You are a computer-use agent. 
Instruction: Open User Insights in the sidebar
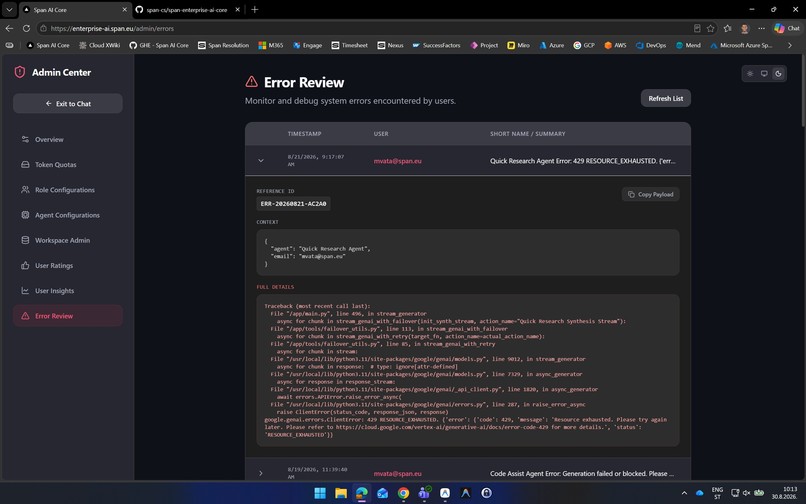(67, 291)
